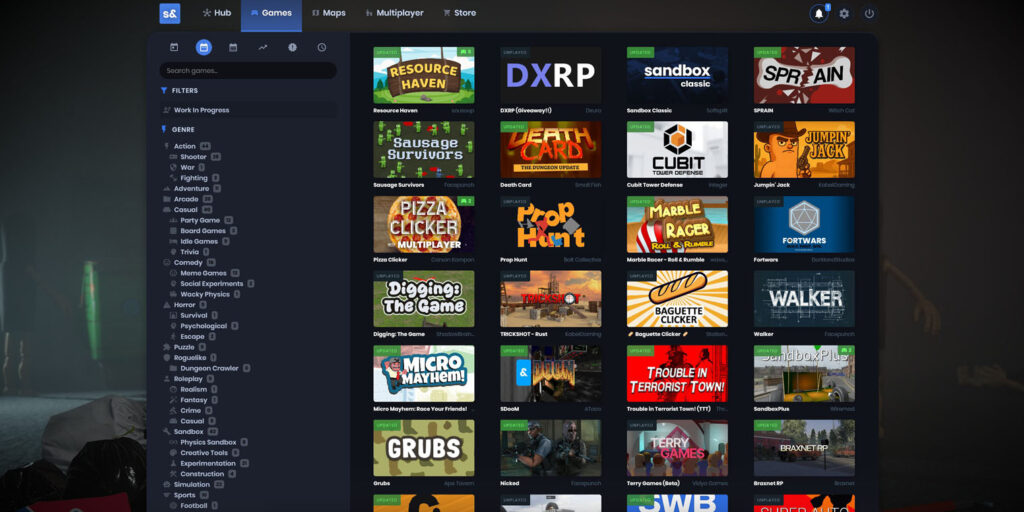Click the s& logo icon
Viewport: 1024px width, 512px height.
tap(170, 14)
